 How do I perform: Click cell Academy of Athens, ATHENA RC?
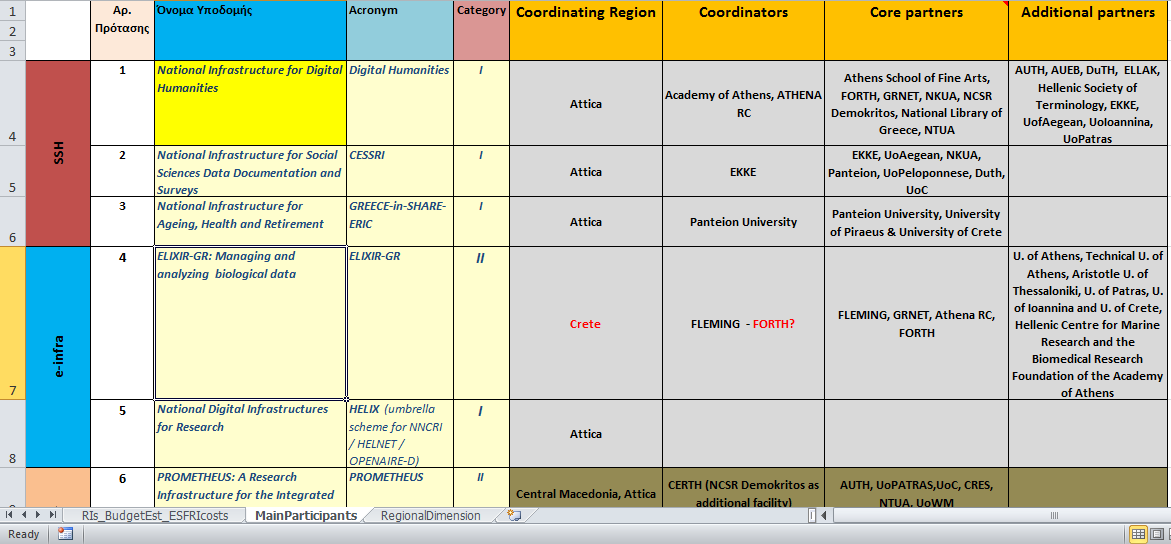(743, 103)
